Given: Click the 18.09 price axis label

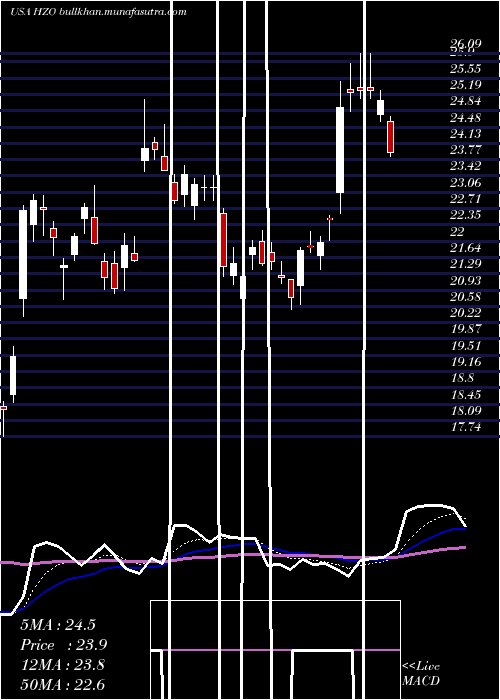Looking at the screenshot, I should [x=465, y=411].
